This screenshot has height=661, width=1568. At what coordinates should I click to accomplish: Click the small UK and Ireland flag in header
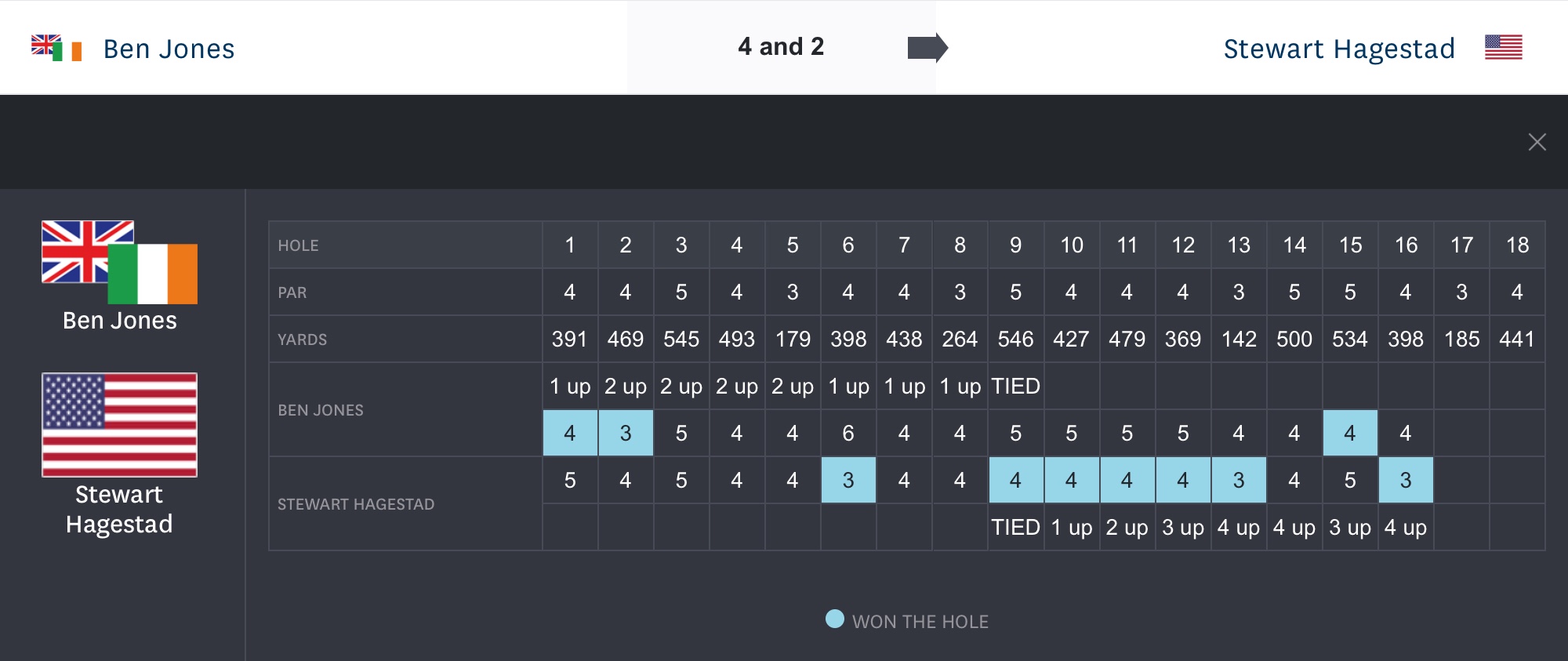point(56,48)
